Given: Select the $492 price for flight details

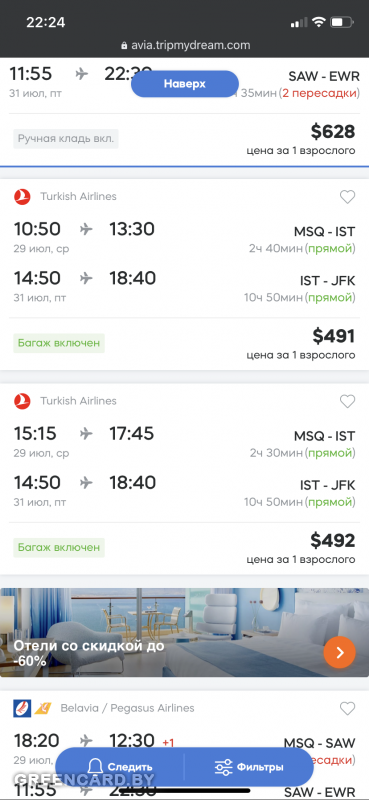Looking at the screenshot, I should coord(333,540).
